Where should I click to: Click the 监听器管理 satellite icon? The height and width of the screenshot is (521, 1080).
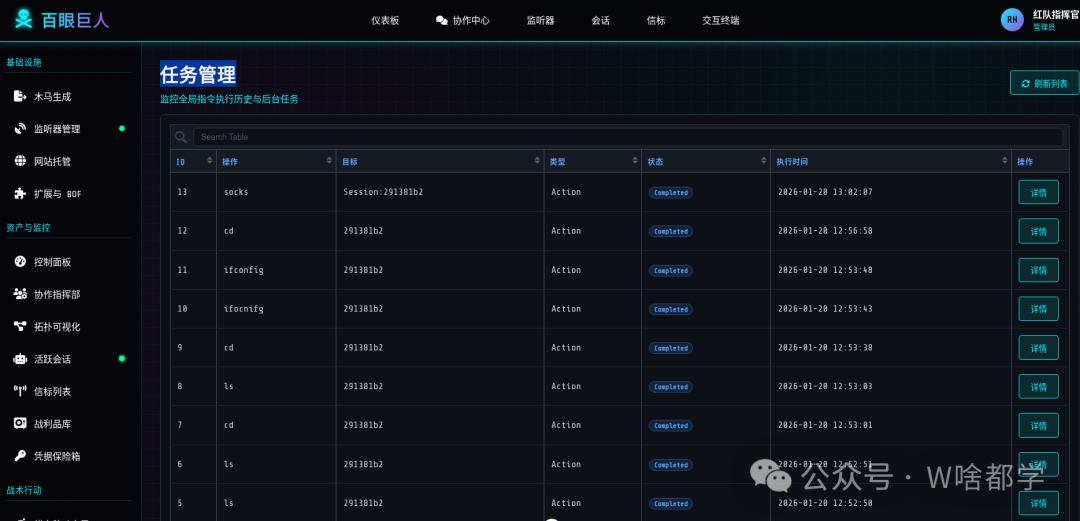[20, 129]
